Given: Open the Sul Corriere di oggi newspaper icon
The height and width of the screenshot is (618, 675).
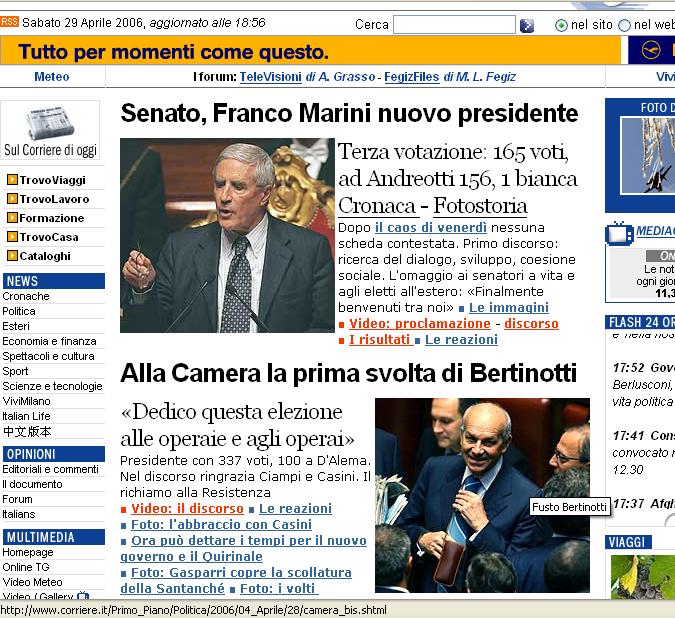Looking at the screenshot, I should click(x=50, y=123).
